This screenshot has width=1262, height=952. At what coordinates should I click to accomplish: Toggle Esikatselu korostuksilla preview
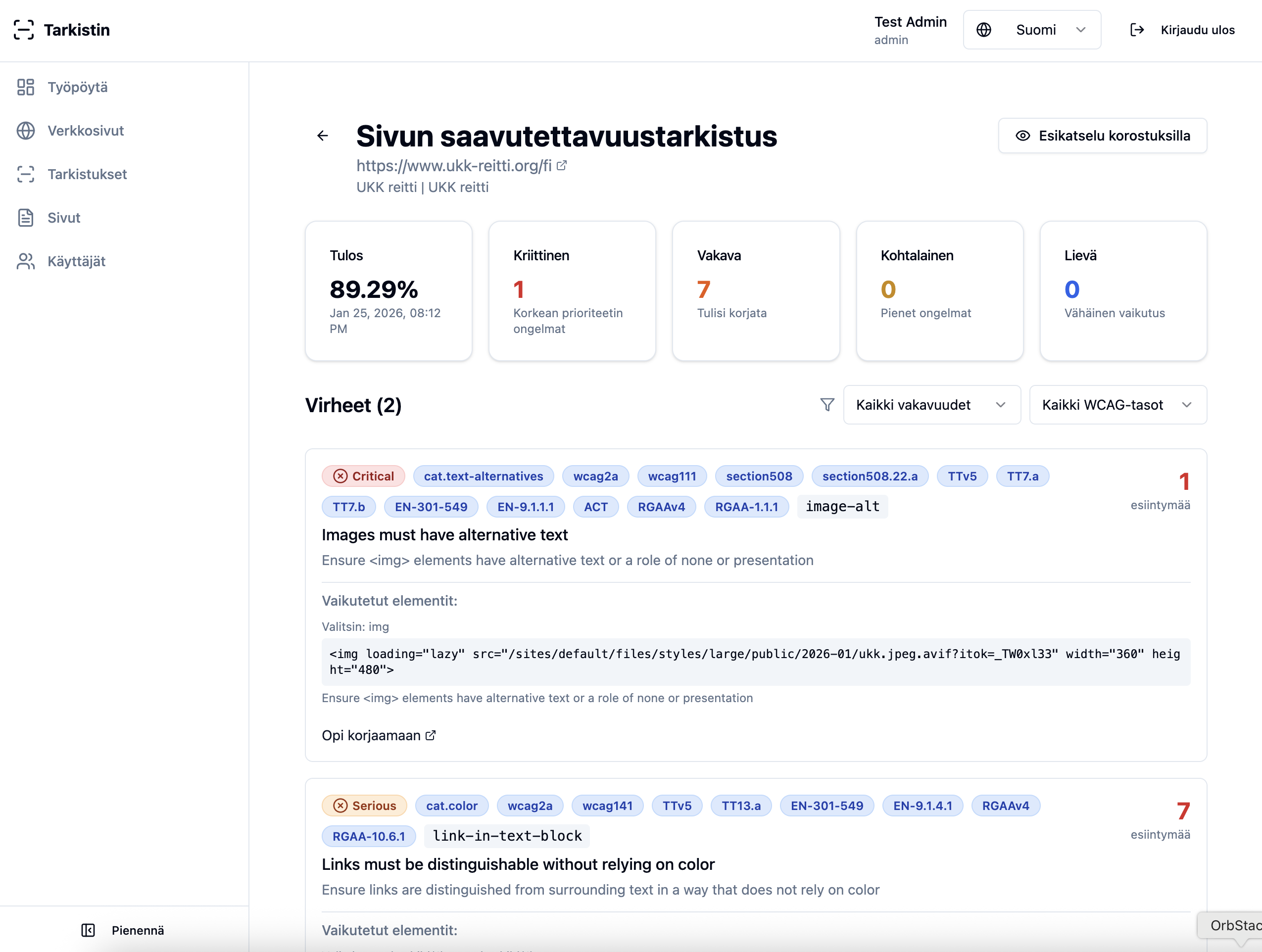tap(1102, 136)
